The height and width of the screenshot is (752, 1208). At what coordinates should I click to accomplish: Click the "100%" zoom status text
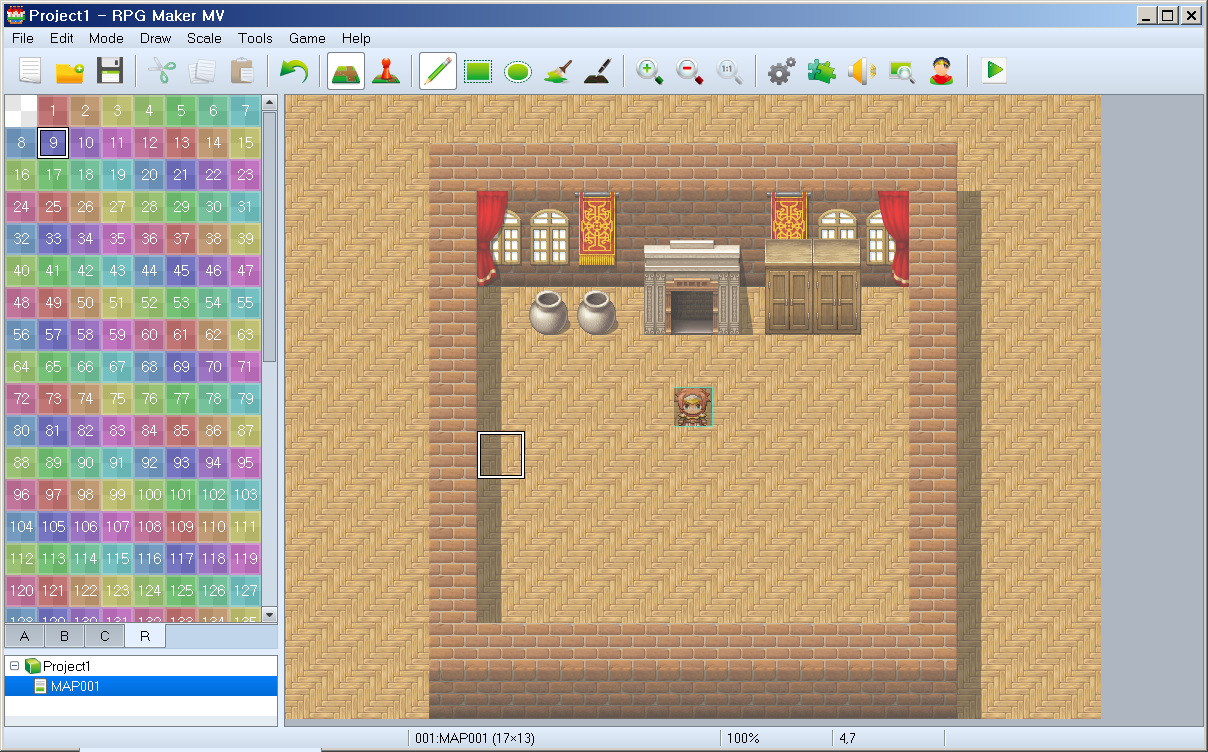[x=743, y=739]
